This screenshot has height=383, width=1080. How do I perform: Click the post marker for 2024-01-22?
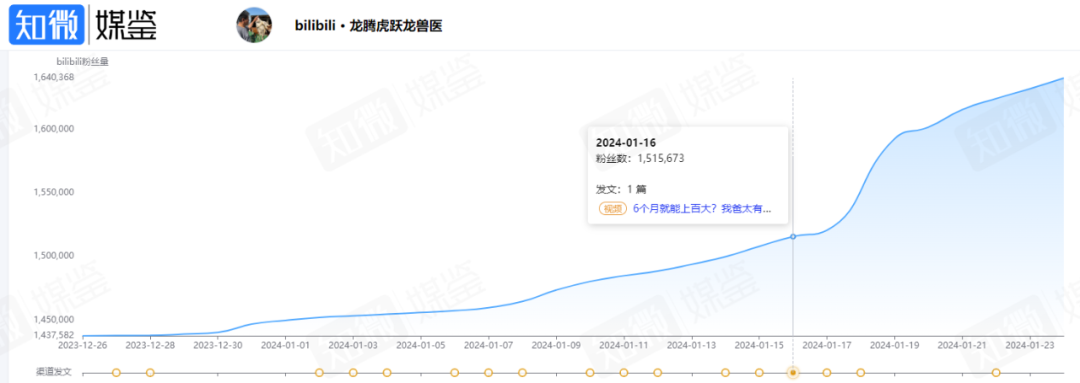point(996,373)
